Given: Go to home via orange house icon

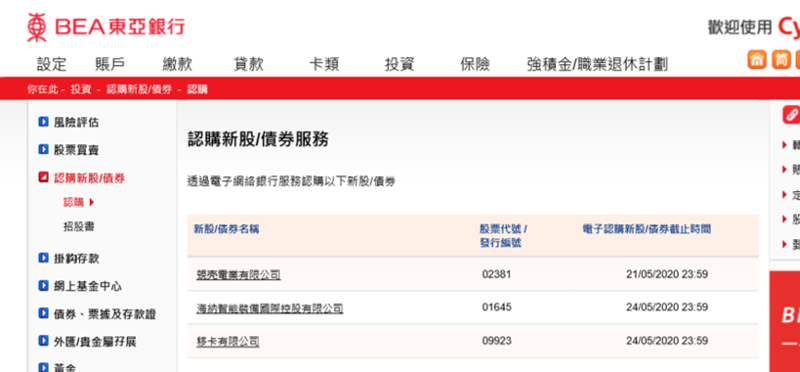Looking at the screenshot, I should 757,59.
